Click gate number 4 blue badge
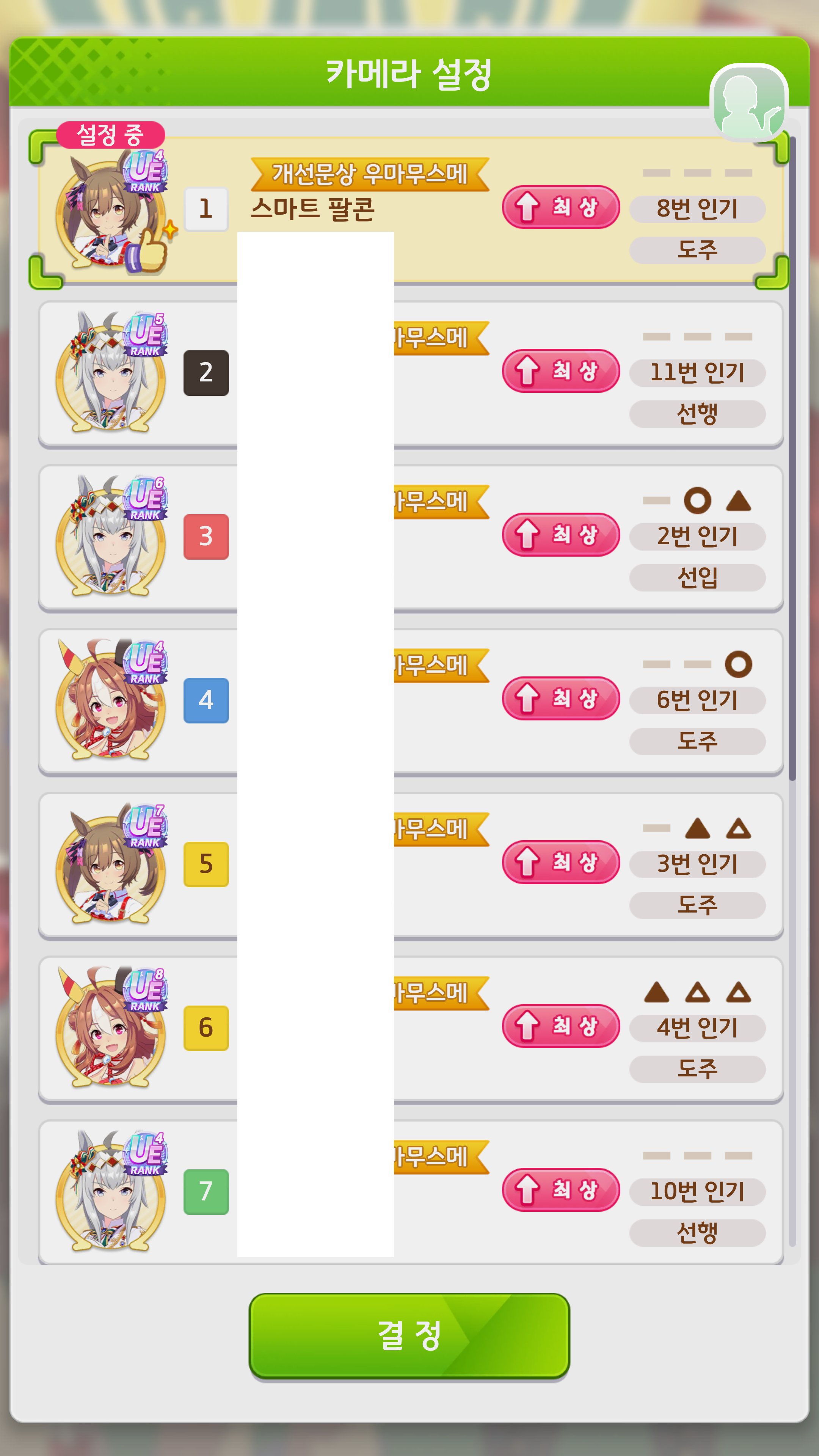The width and height of the screenshot is (819, 1456). [x=206, y=700]
